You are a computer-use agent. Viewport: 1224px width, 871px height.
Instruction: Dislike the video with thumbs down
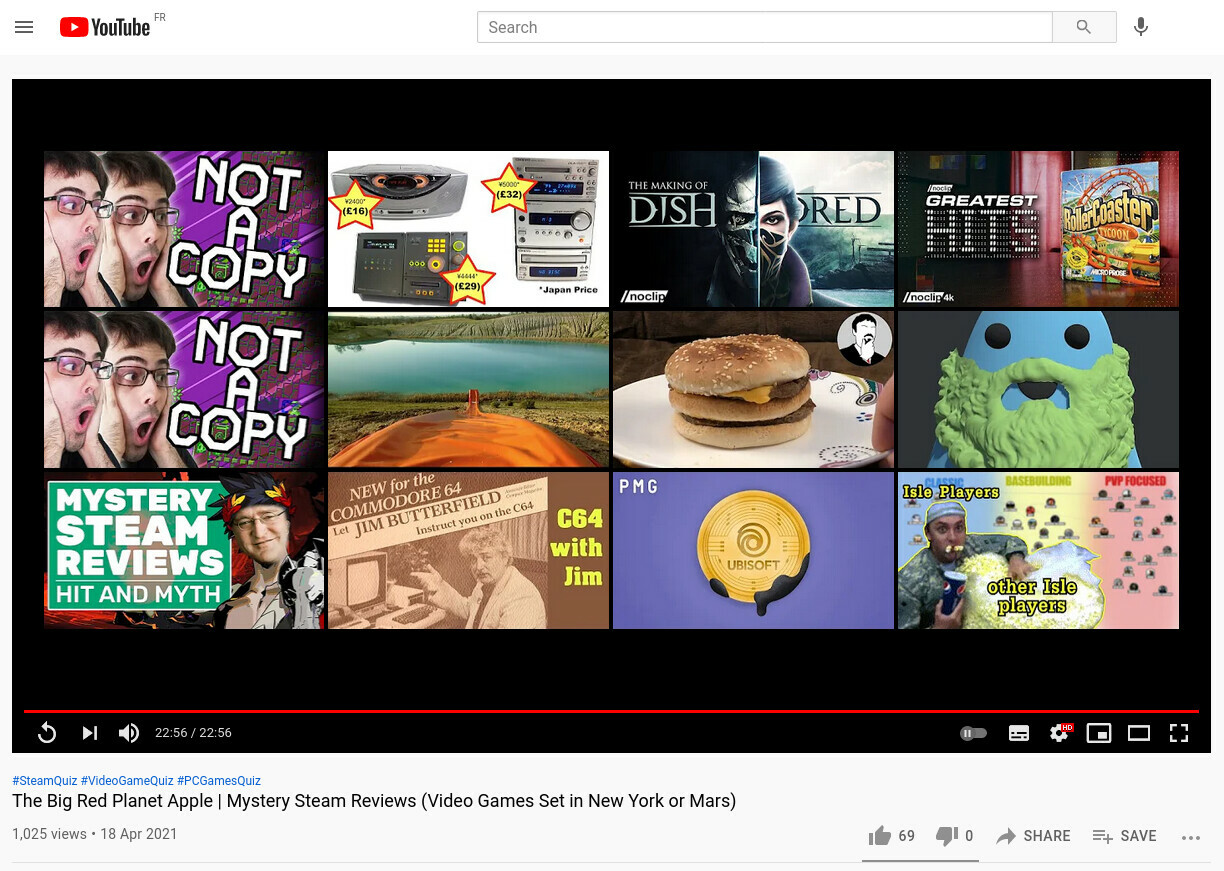946,836
